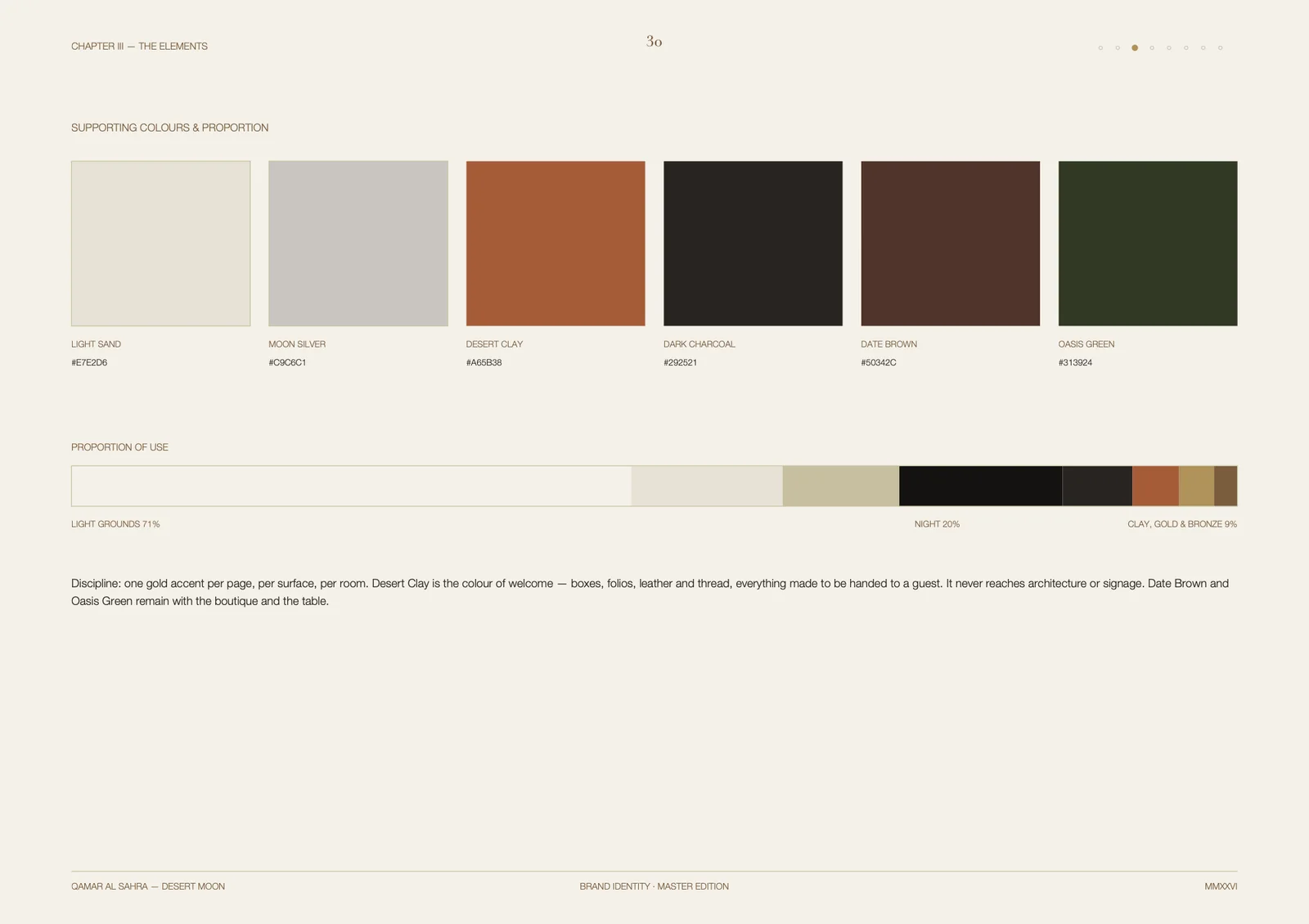Click the "DESERT CLAY" label
Screen dimensions: 1309x924
(x=494, y=344)
